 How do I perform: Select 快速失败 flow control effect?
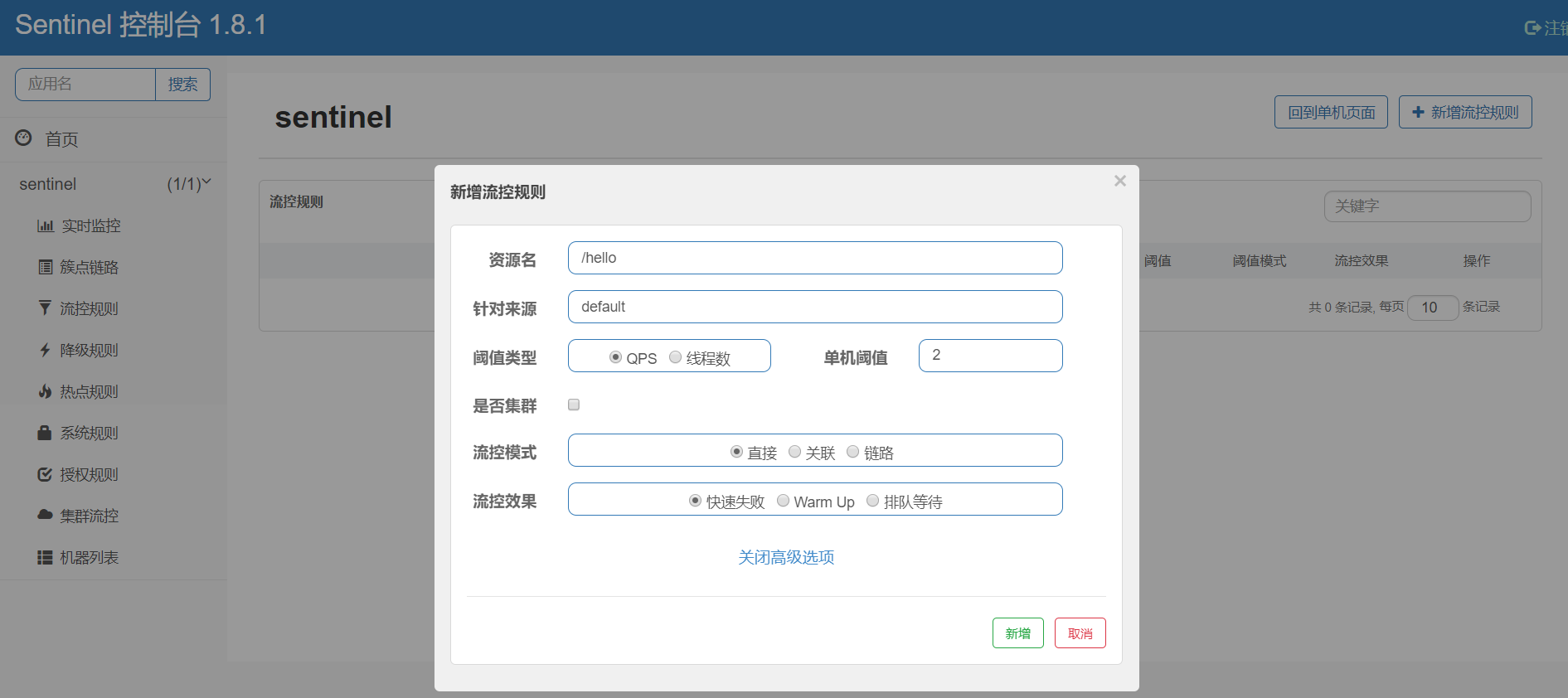tap(695, 501)
